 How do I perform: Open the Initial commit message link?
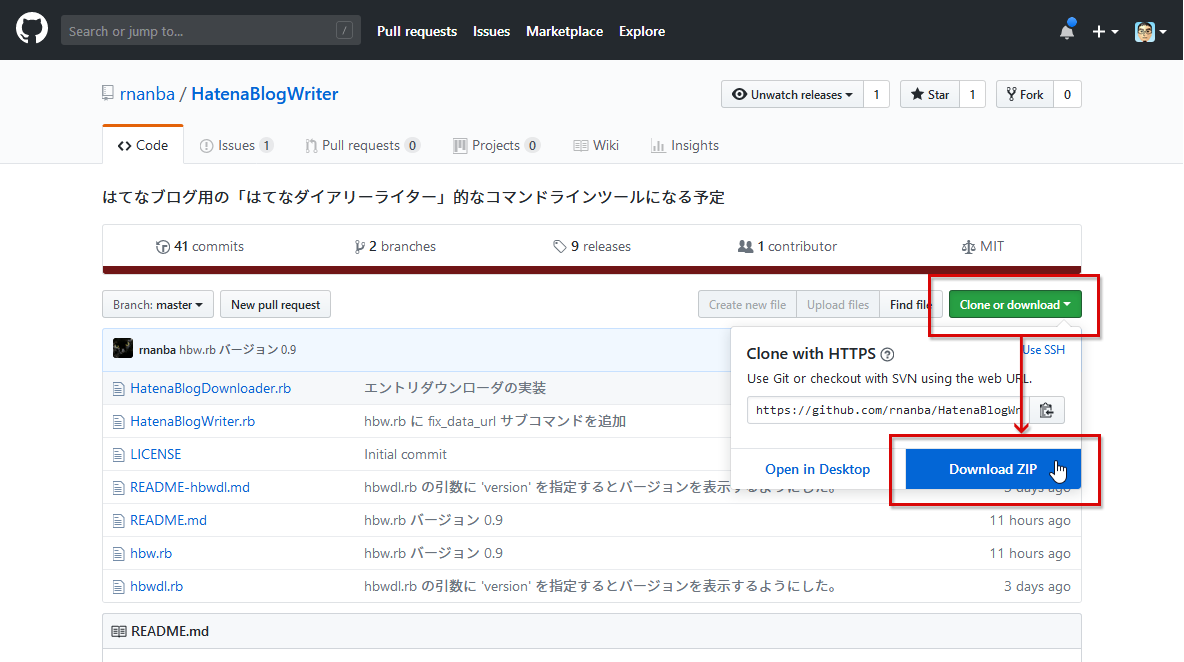pyautogui.click(x=405, y=454)
